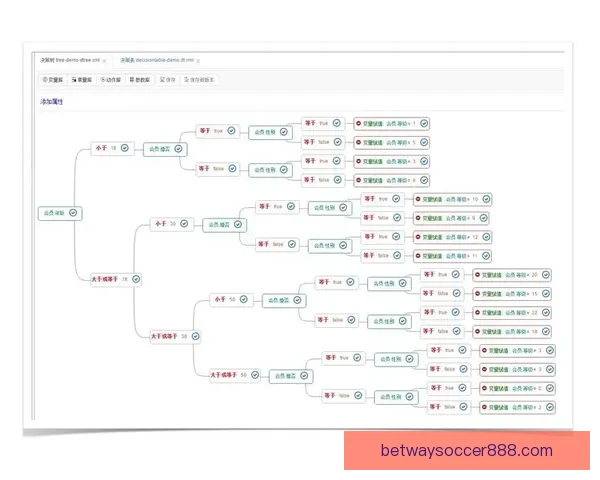600x480 pixels.
Task: Click red icon on action 会员等级= 10
Action: (418, 199)
